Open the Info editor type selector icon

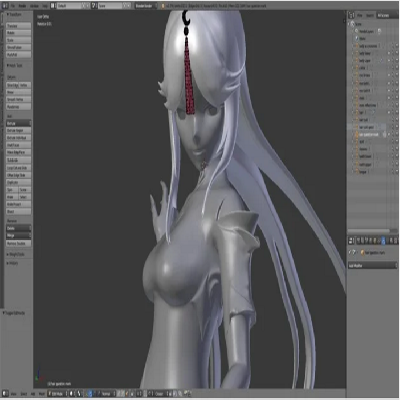tap(5, 6)
